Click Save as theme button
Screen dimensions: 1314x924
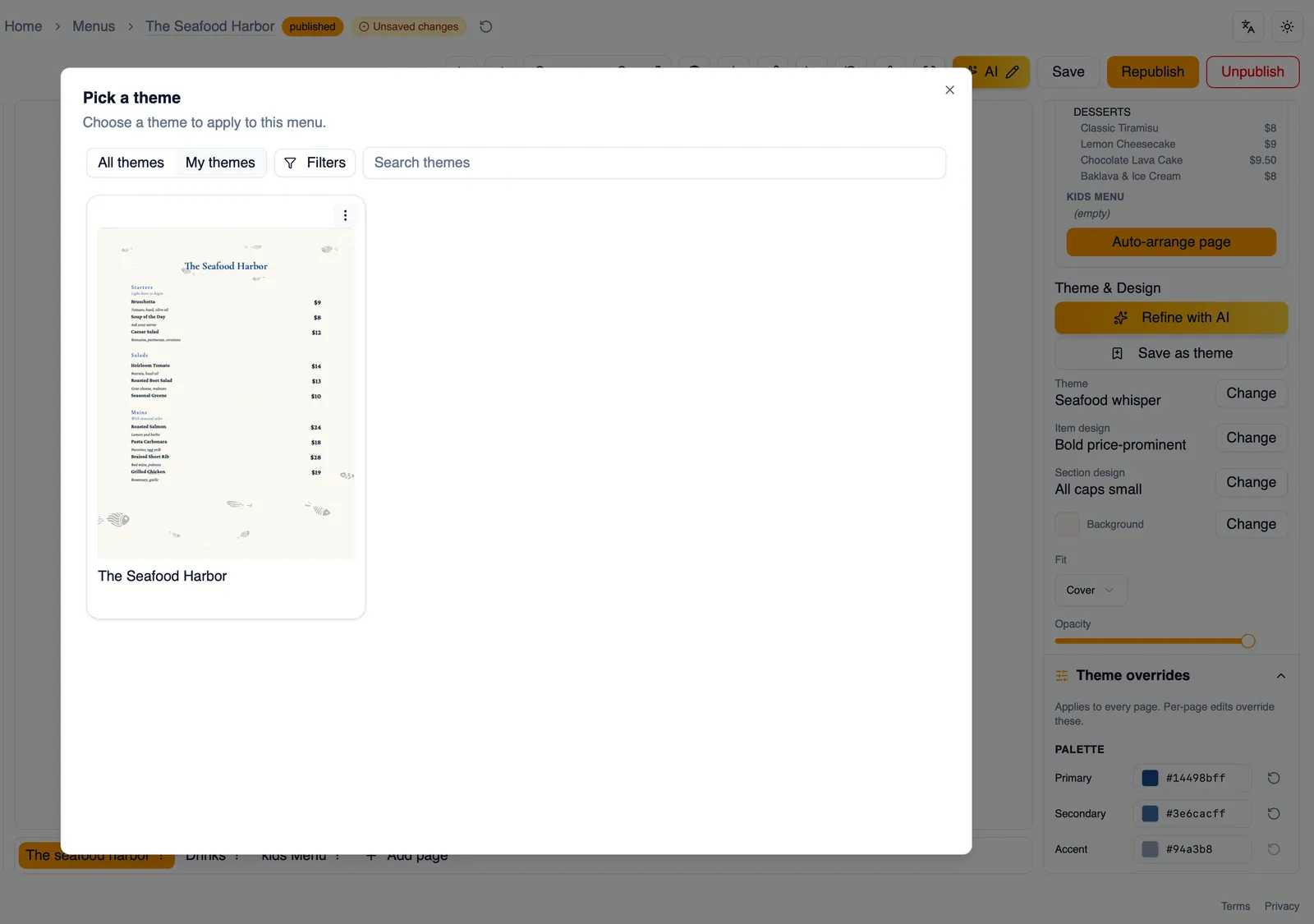pos(1171,353)
